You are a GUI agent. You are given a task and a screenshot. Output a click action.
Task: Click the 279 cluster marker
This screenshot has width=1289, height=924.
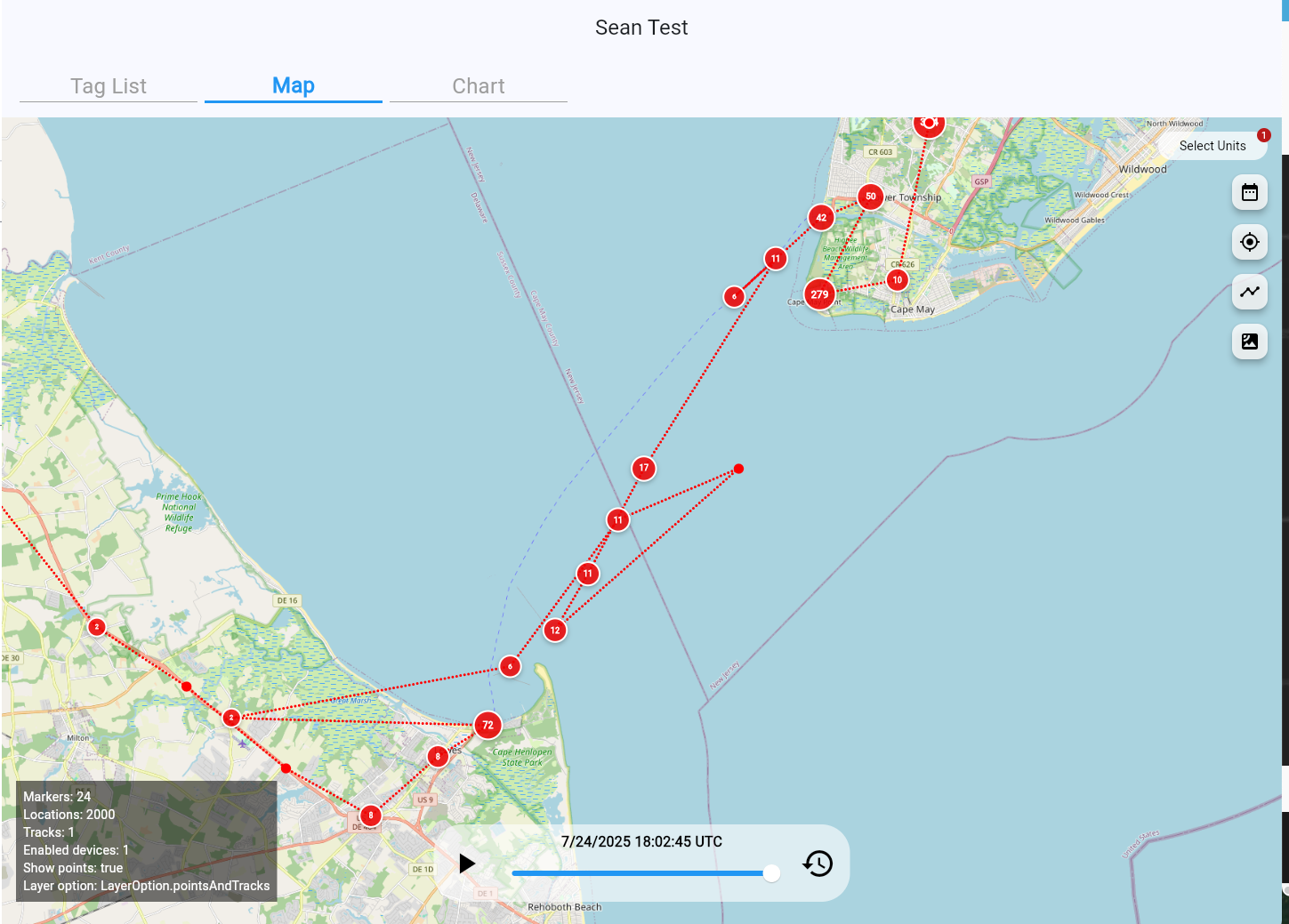coord(819,294)
